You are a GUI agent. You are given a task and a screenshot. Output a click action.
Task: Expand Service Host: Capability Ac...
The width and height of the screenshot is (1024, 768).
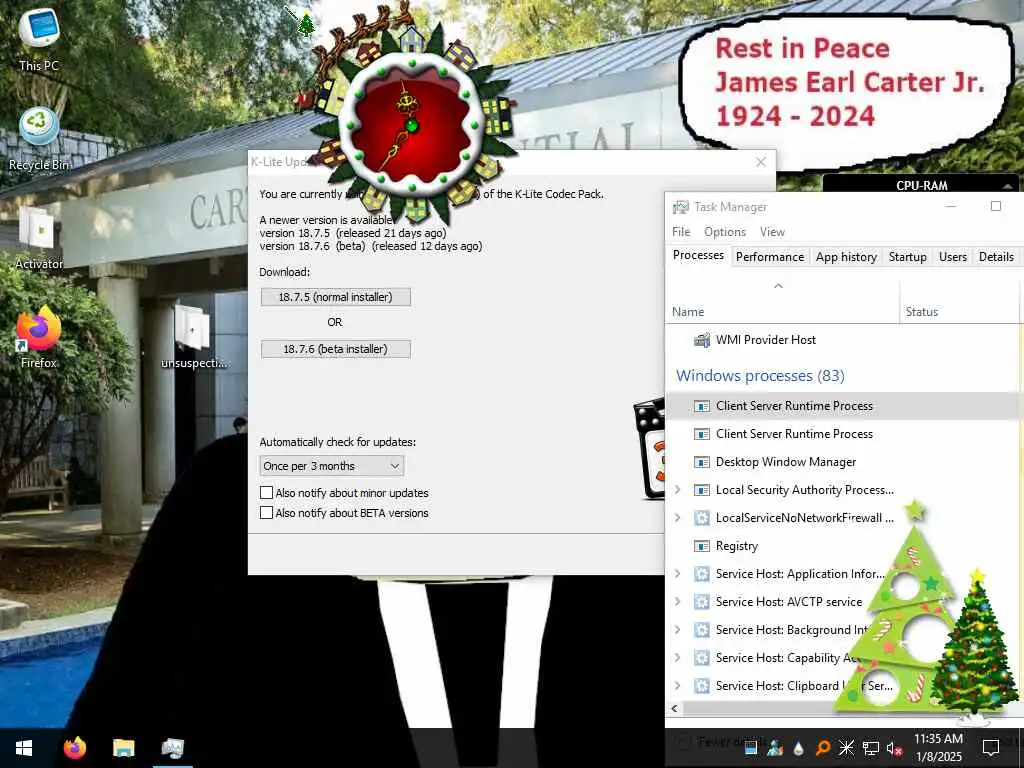coord(677,658)
